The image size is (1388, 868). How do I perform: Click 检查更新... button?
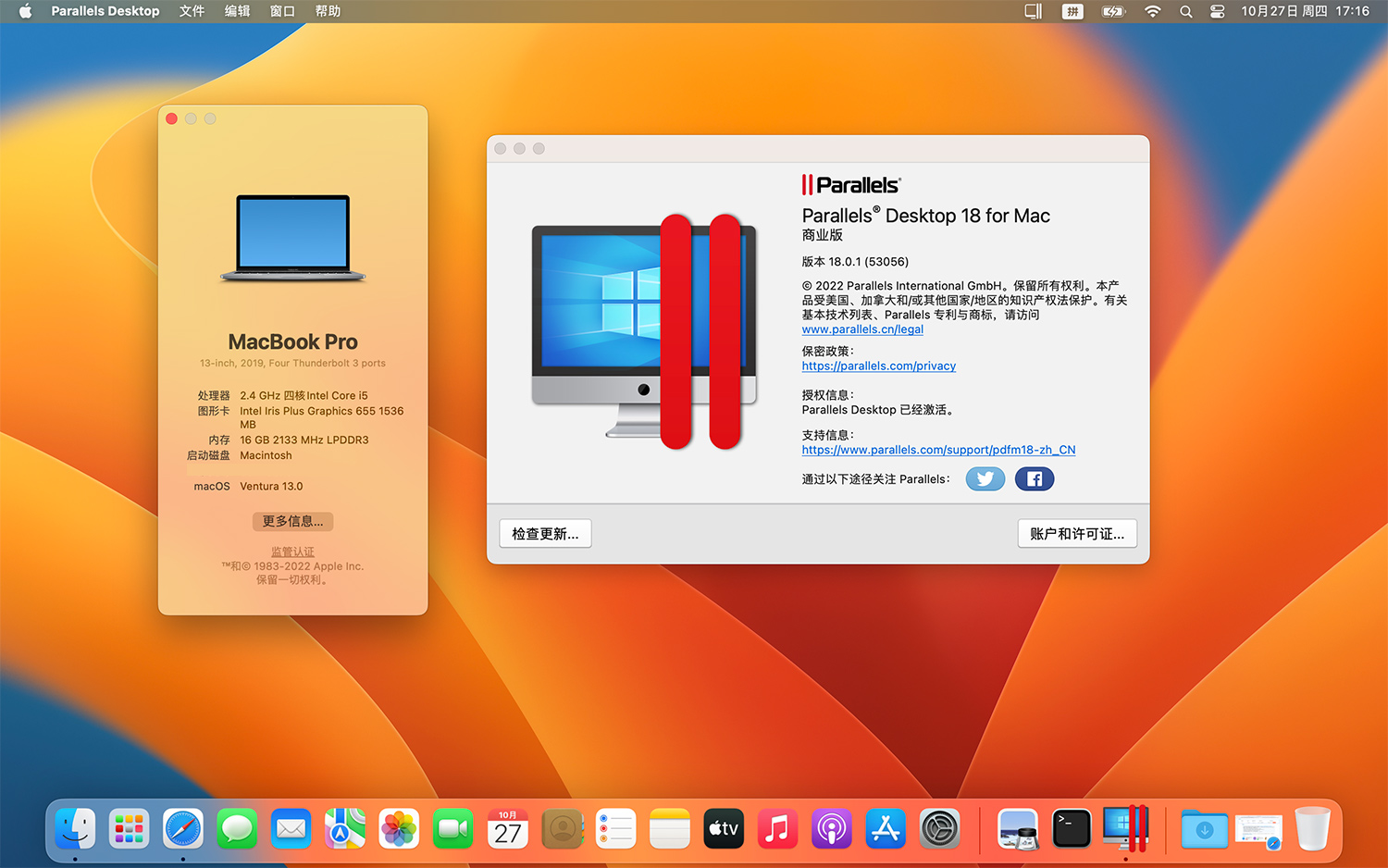(x=545, y=534)
